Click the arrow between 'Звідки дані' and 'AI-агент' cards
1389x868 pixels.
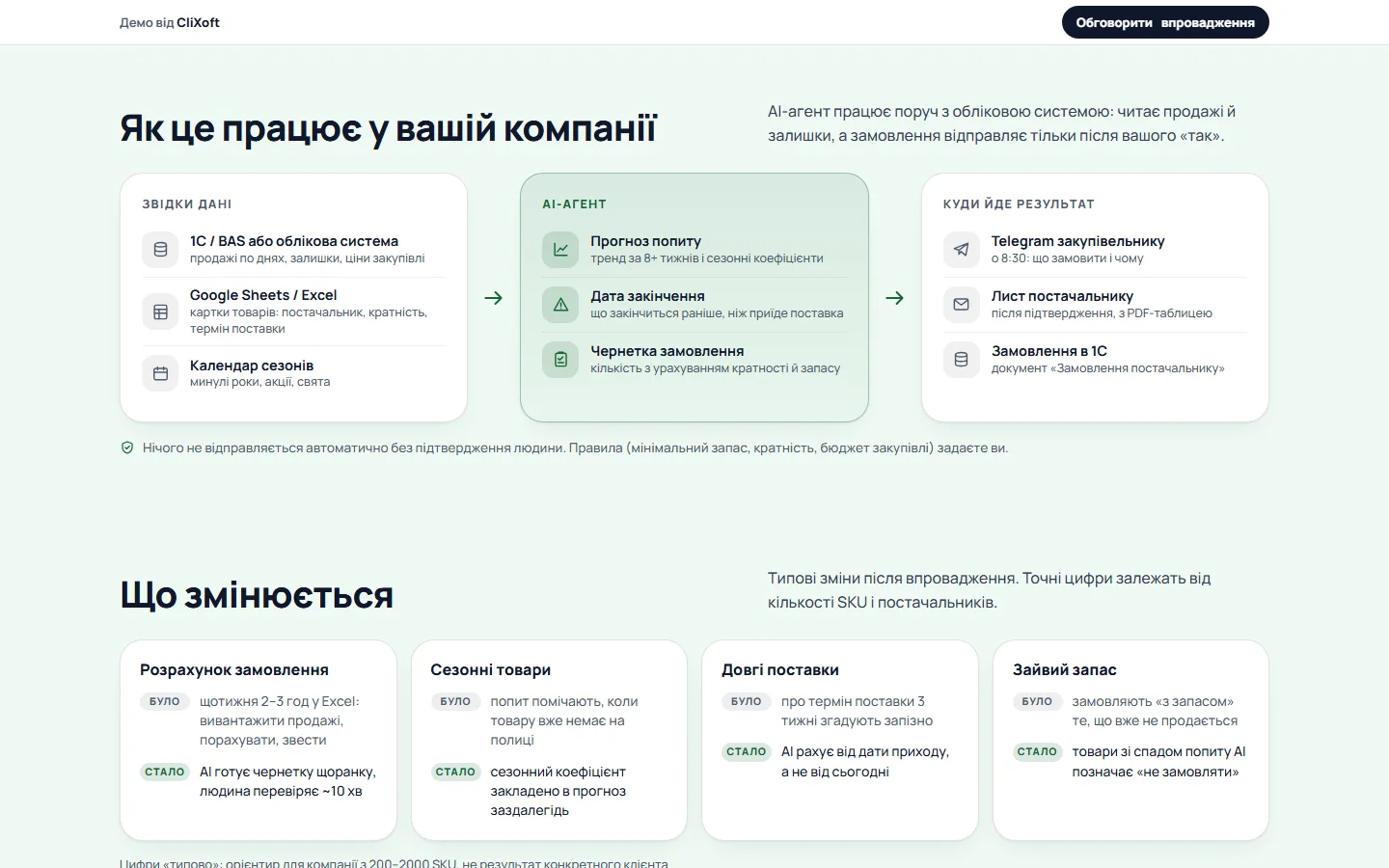493,298
